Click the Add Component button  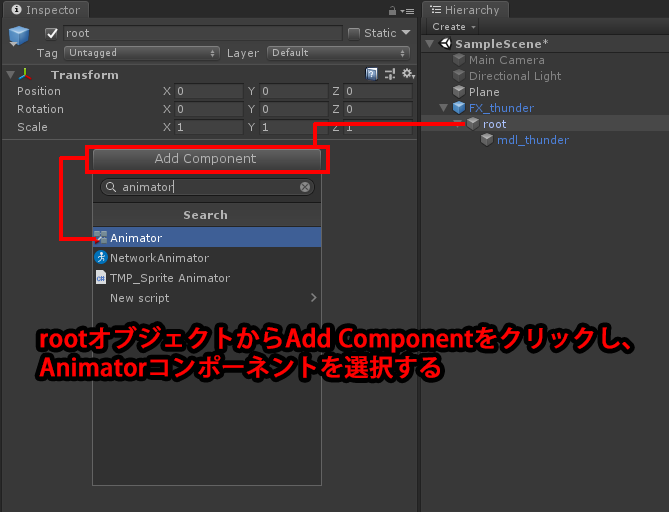coord(207,159)
